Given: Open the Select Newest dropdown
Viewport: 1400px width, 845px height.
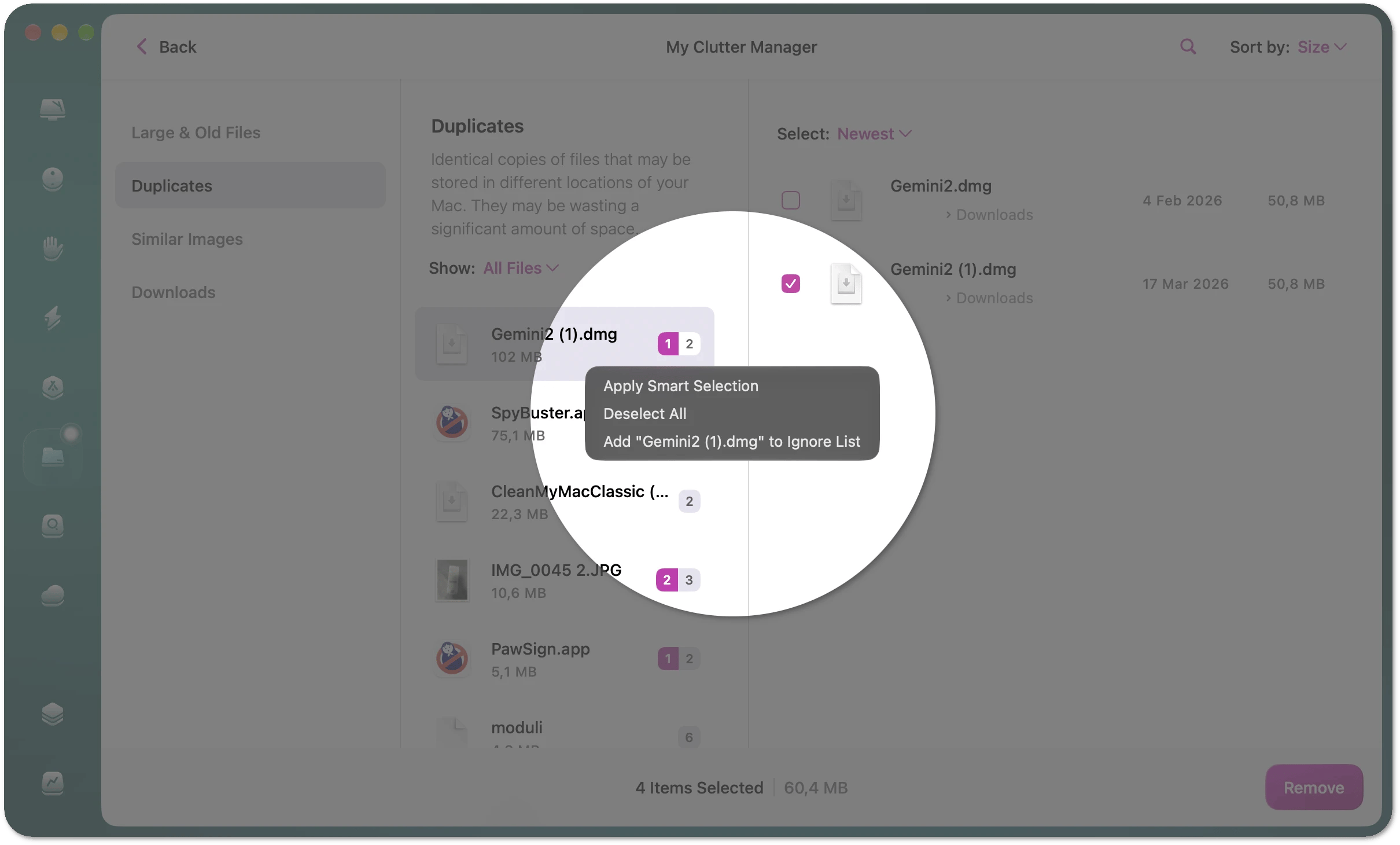Looking at the screenshot, I should pyautogui.click(x=874, y=134).
